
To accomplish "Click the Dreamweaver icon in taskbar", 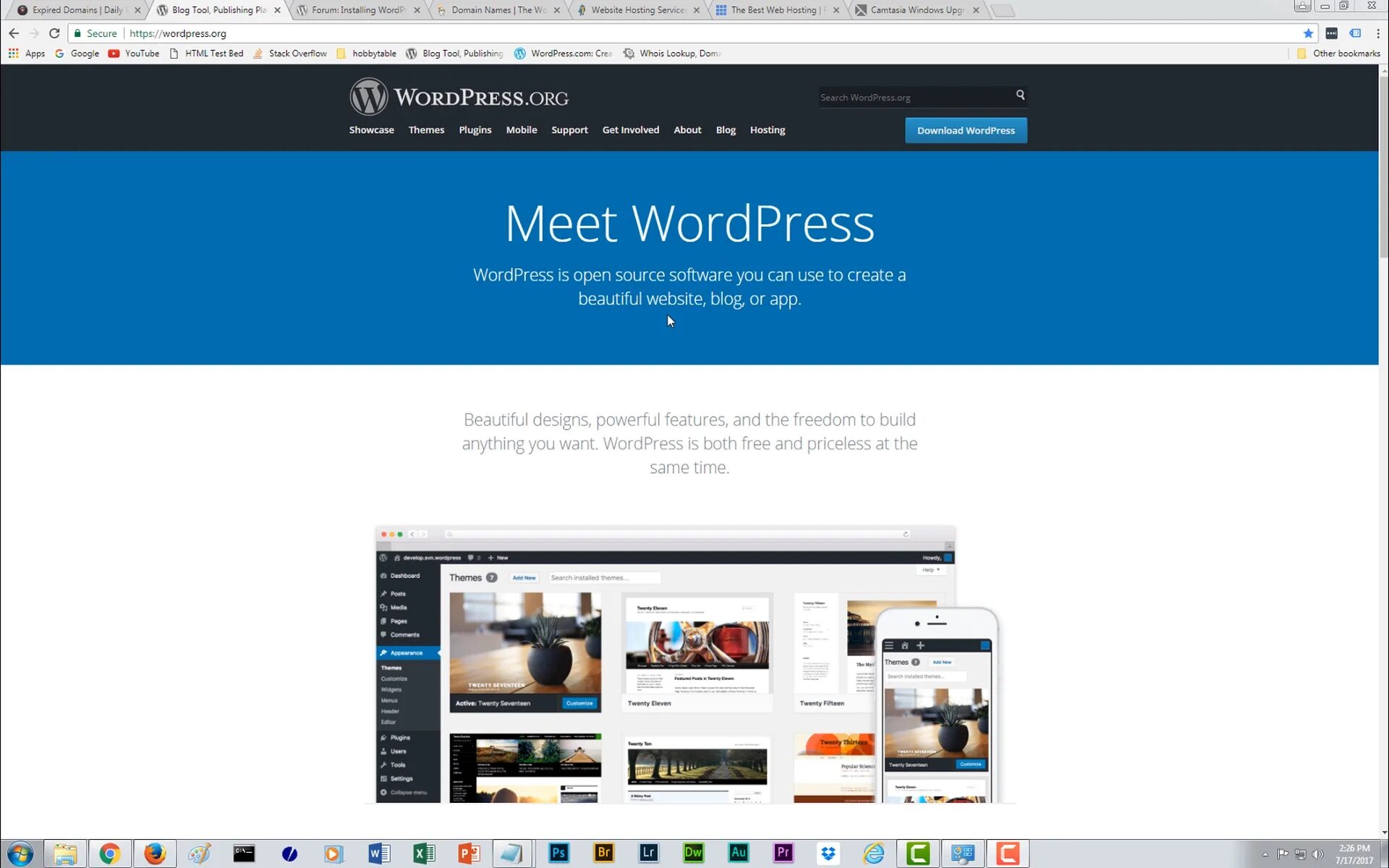I will point(693,853).
